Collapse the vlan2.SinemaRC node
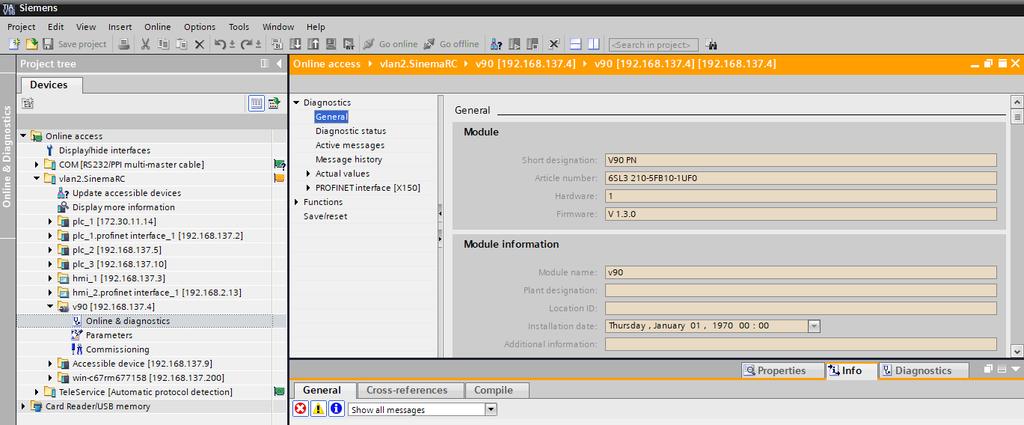The height and width of the screenshot is (425, 1024). 37,178
